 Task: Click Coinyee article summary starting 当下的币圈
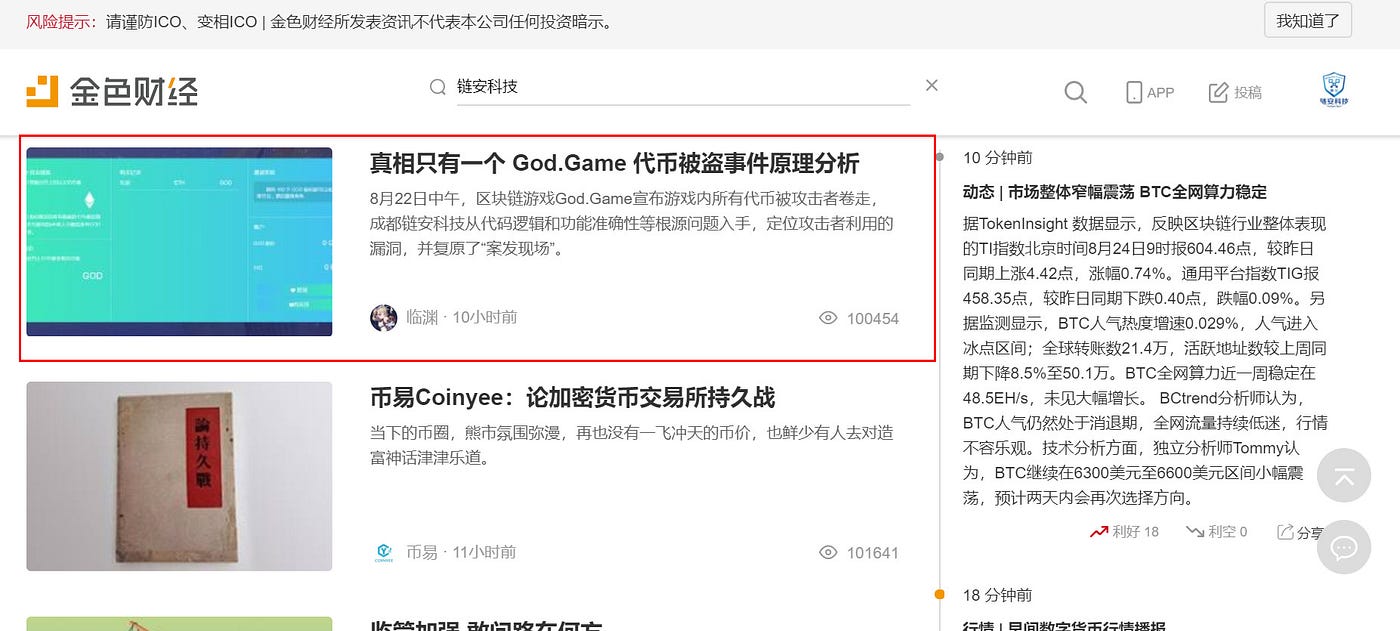click(x=631, y=445)
